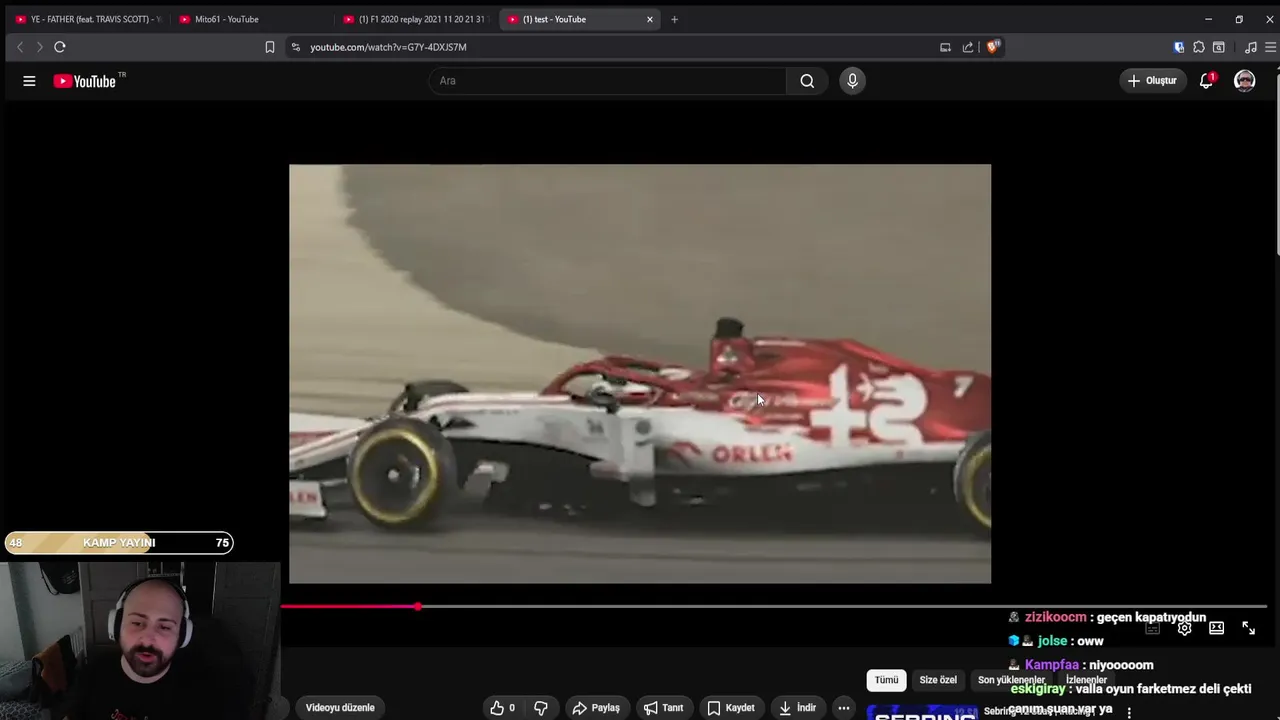Open the video settings gear
The width and height of the screenshot is (1280, 720).
(1184, 628)
